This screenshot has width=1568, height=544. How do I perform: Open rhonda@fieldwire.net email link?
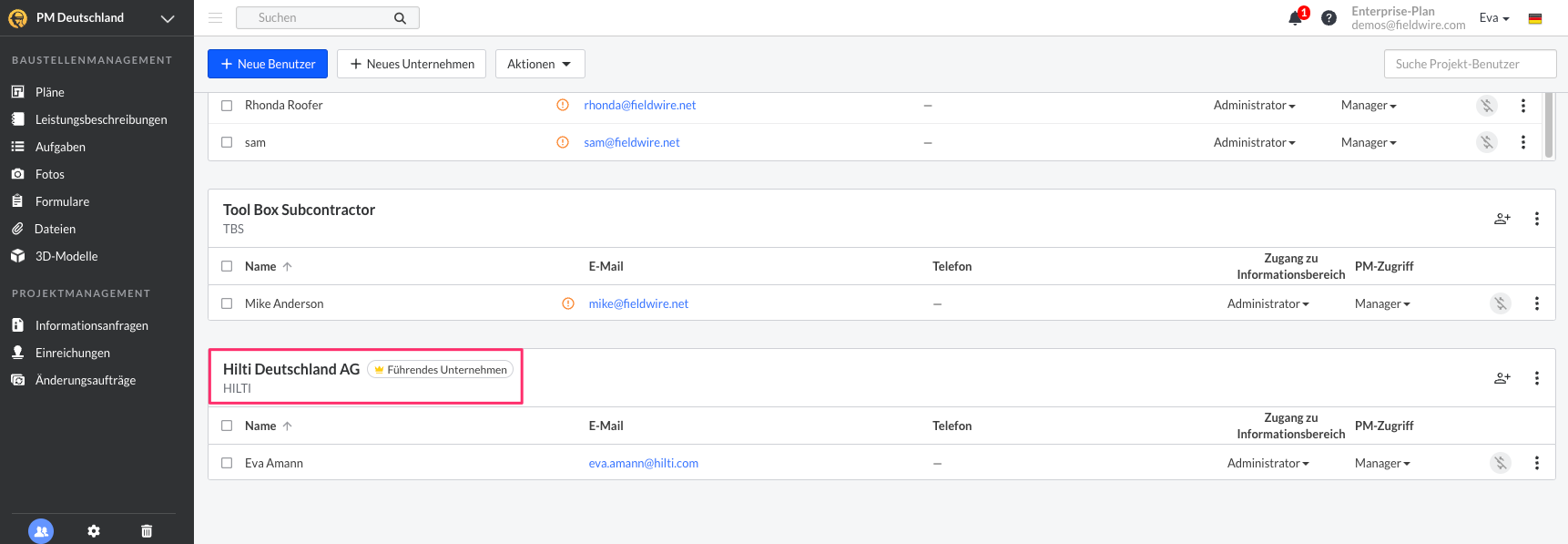point(639,105)
